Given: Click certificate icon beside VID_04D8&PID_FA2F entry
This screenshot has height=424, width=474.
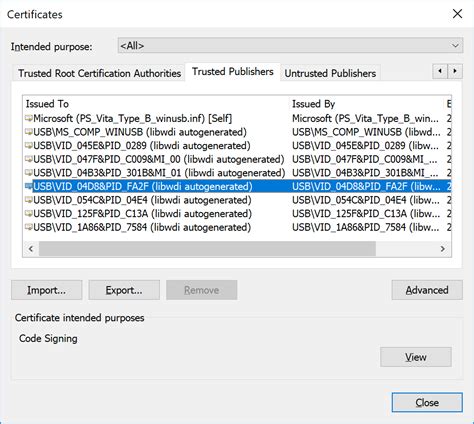Looking at the screenshot, I should coord(29,186).
